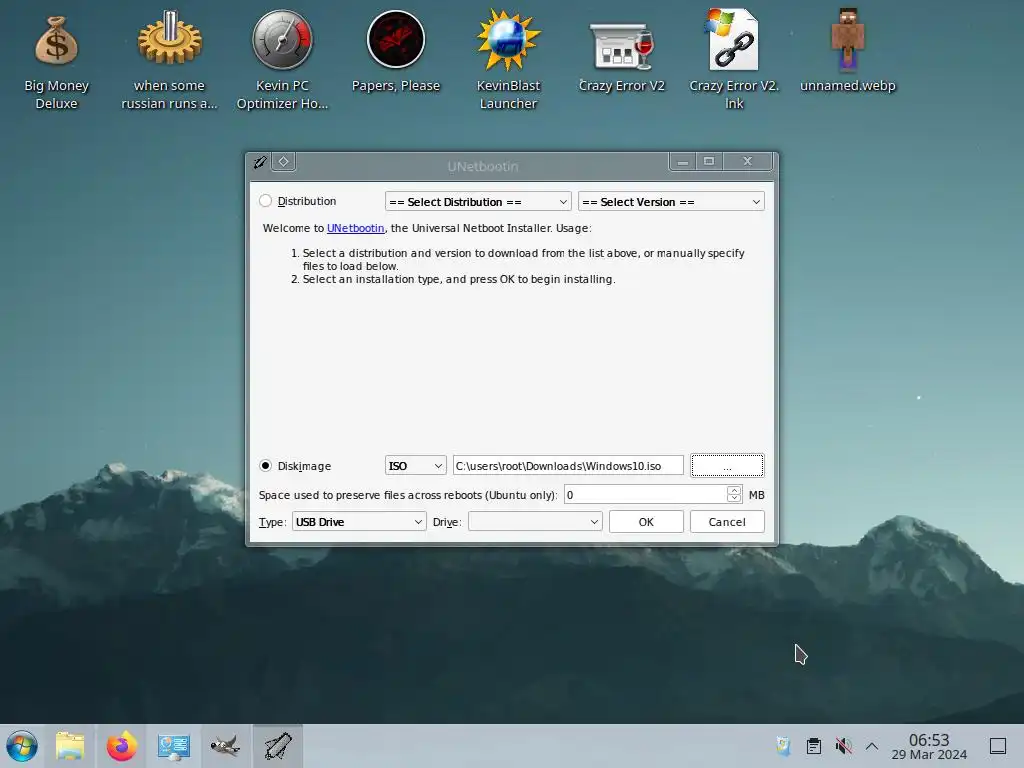
Task: Close the UNetbootin window
Action: (x=748, y=161)
